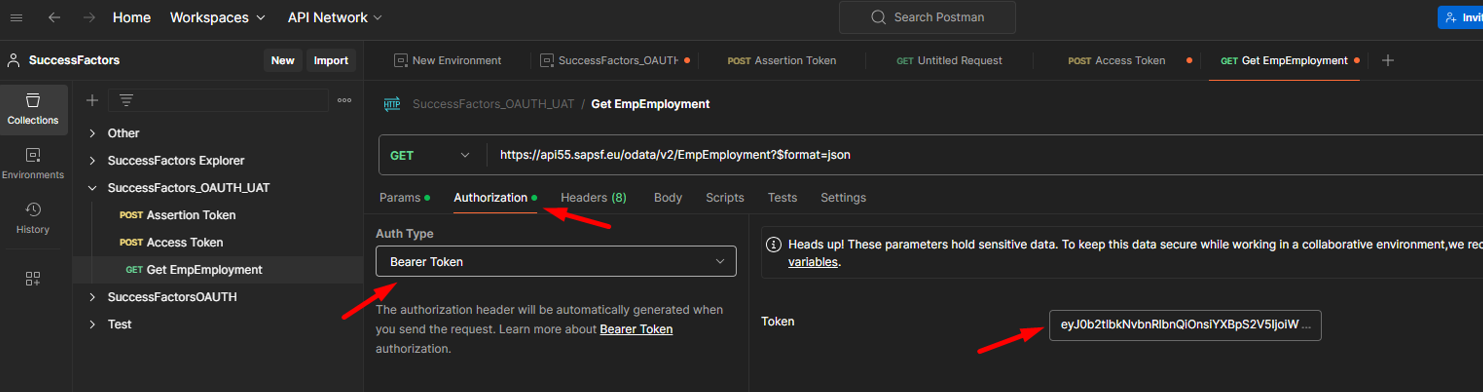Go back with the left arrow
1483x392 pixels.
54,17
